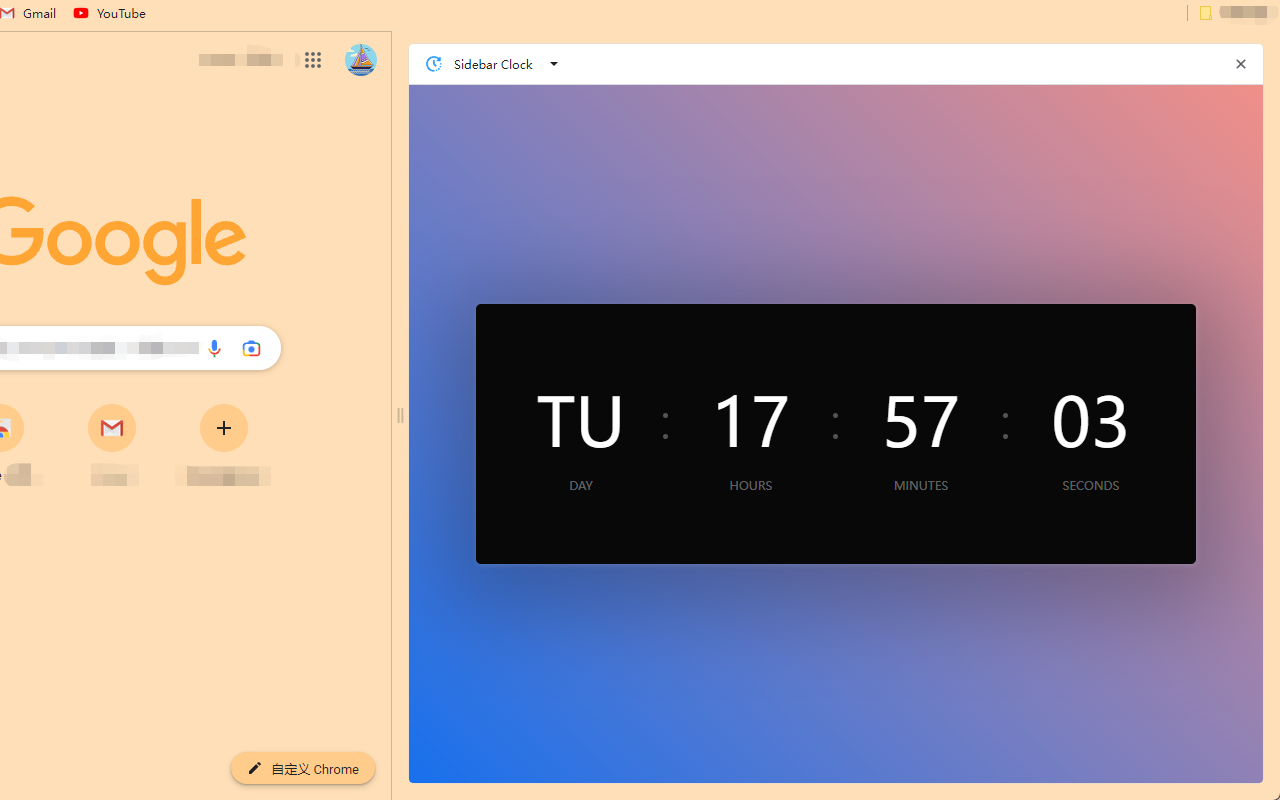Click the yellow note icon near the top-right
Screen dimensions: 1280x800
pyautogui.click(x=1204, y=12)
